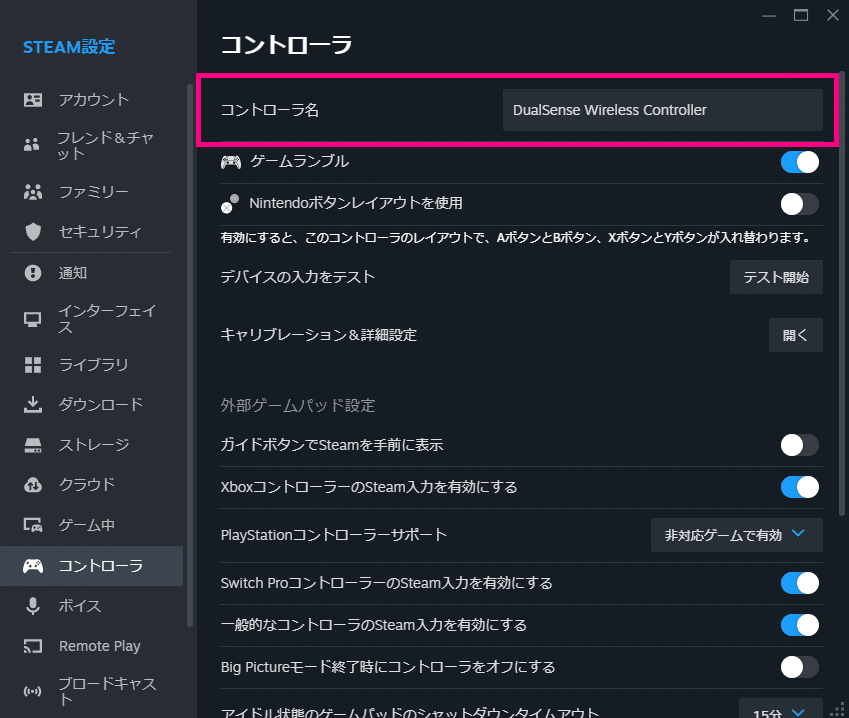
Task: Open PlayStationコントローラーサポート dropdown
Action: pyautogui.click(x=736, y=535)
